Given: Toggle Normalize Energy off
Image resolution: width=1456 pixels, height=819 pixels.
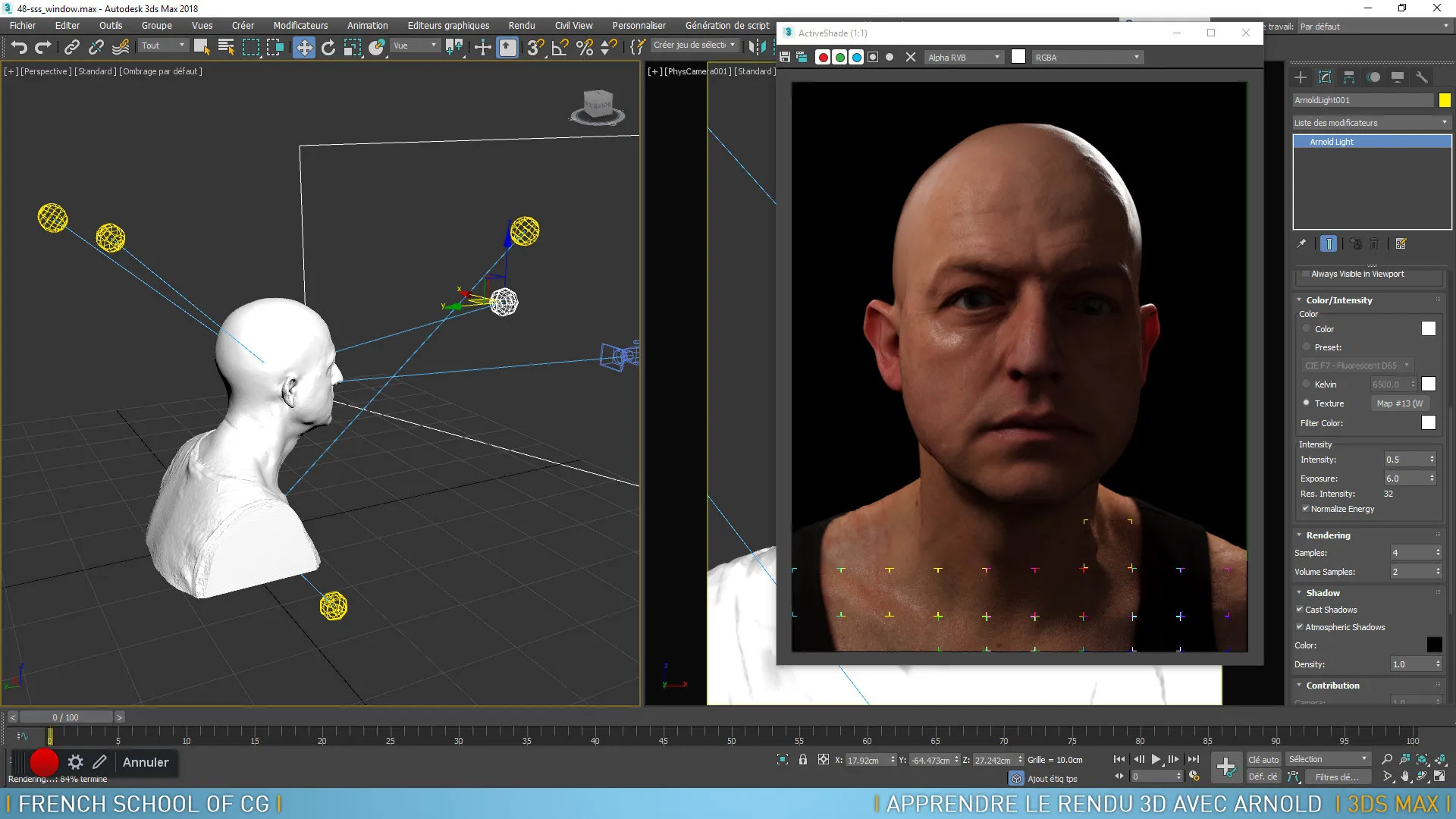Looking at the screenshot, I should point(1306,508).
